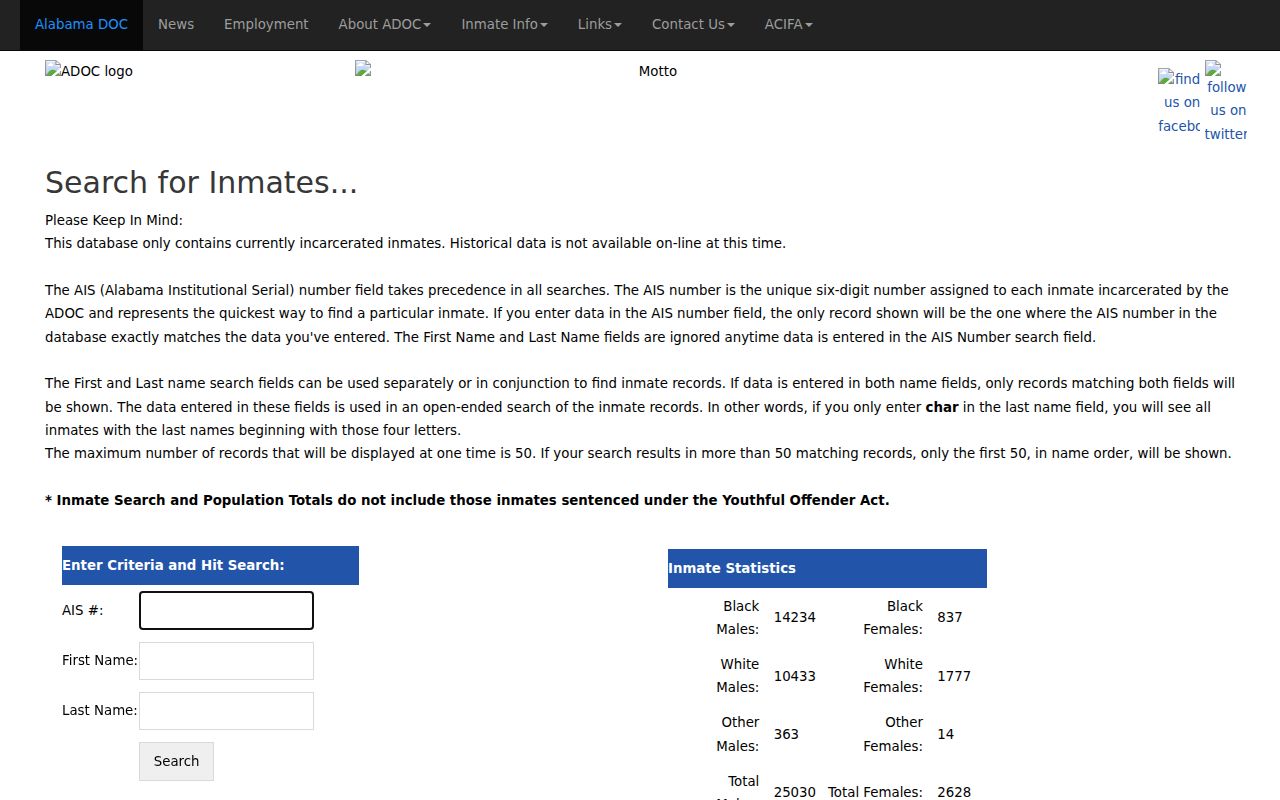
Task: Click the Total Females label
Action: point(875,792)
